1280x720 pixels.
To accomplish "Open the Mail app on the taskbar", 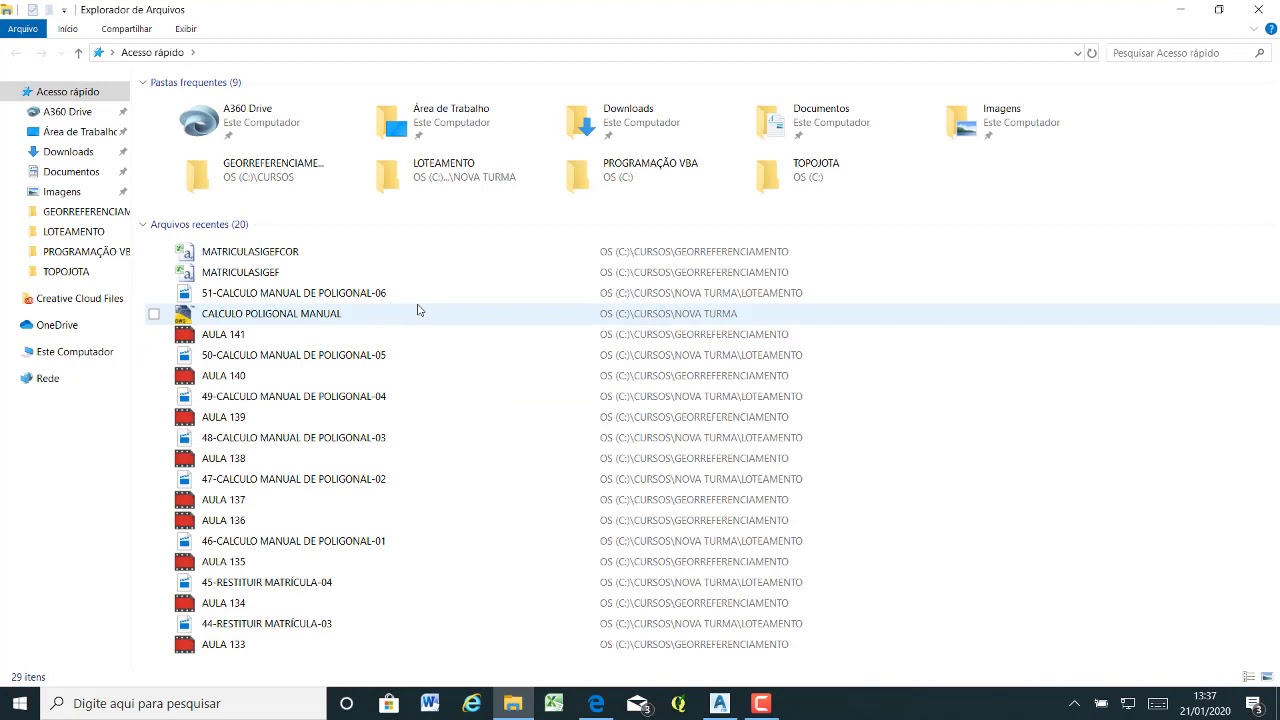I will pos(638,703).
